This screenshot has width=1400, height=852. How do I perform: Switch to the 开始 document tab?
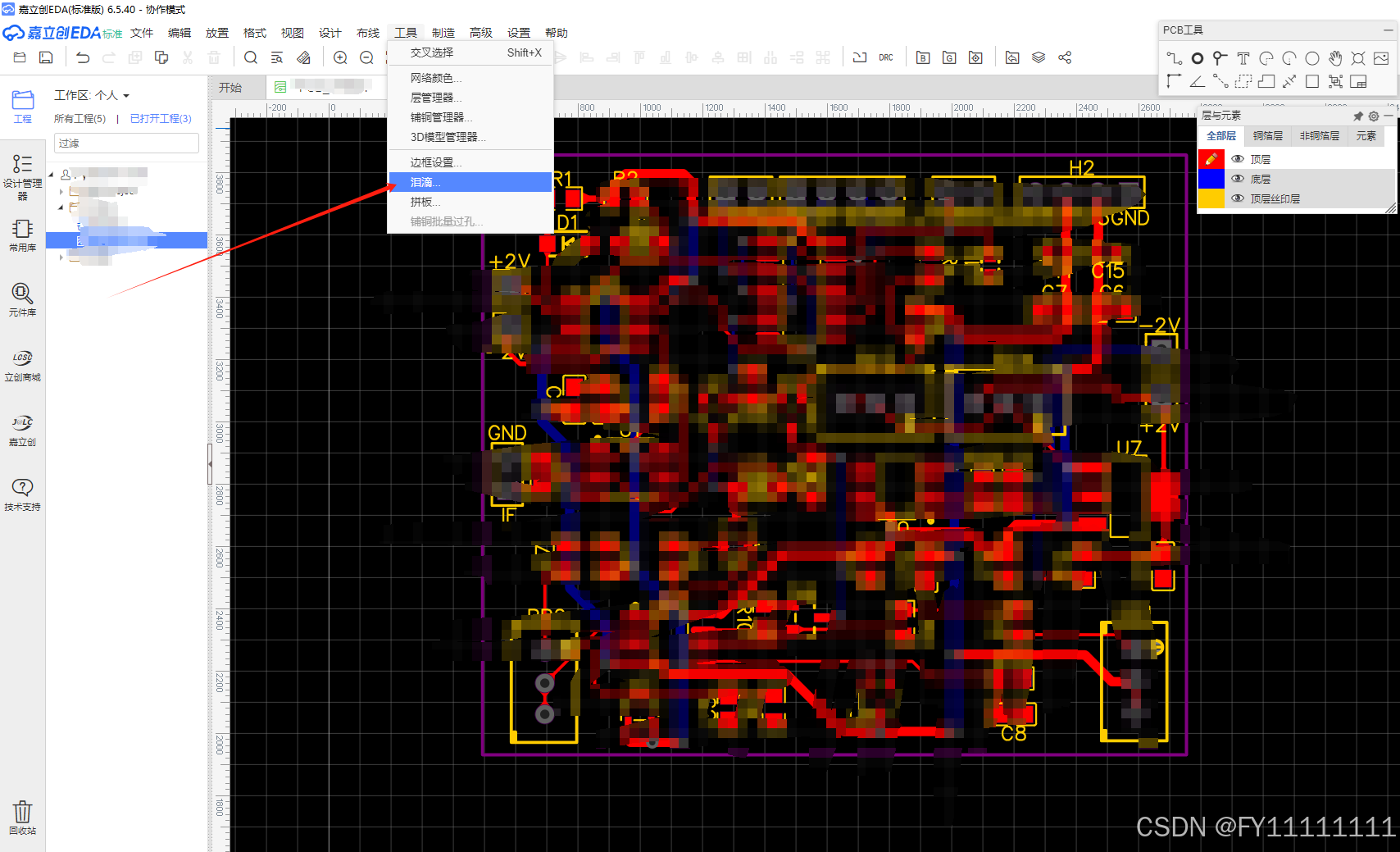230,88
